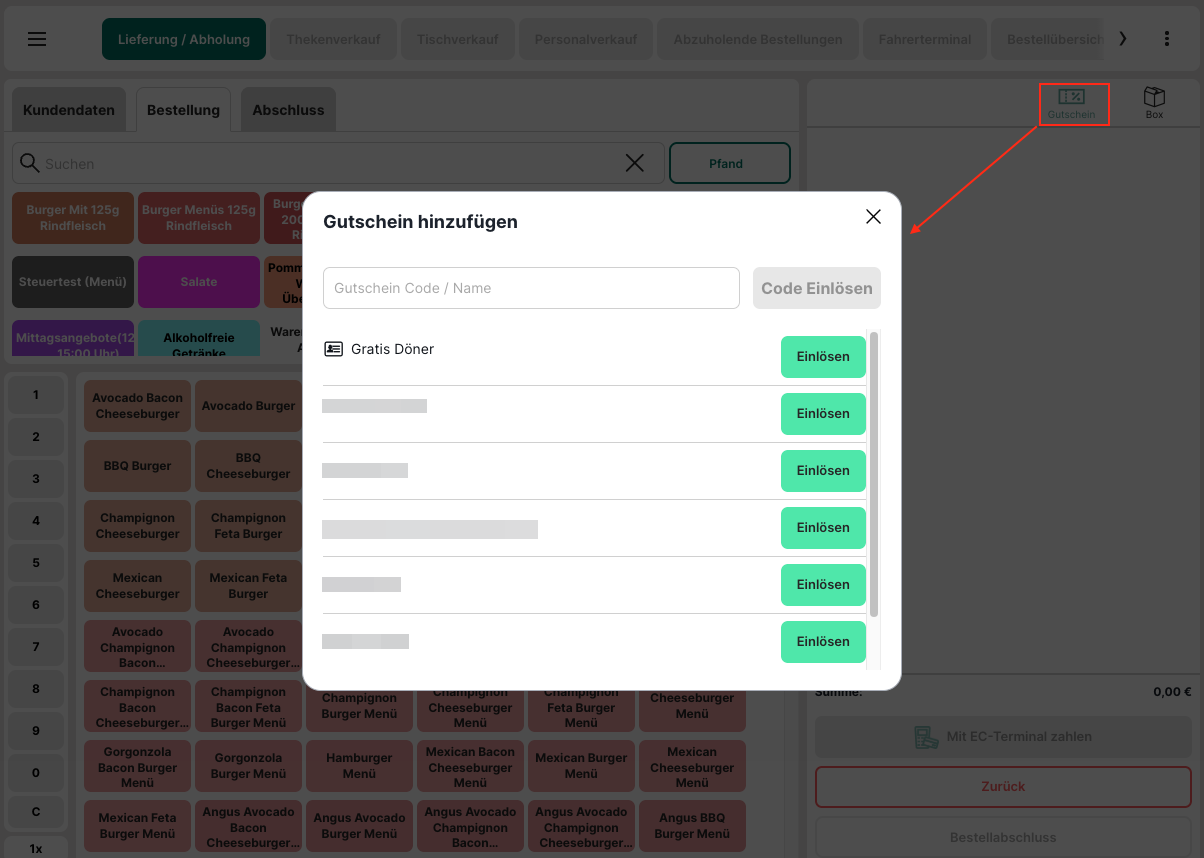This screenshot has height=858, width=1204.
Task: Click the Zurück button
Action: point(1003,786)
